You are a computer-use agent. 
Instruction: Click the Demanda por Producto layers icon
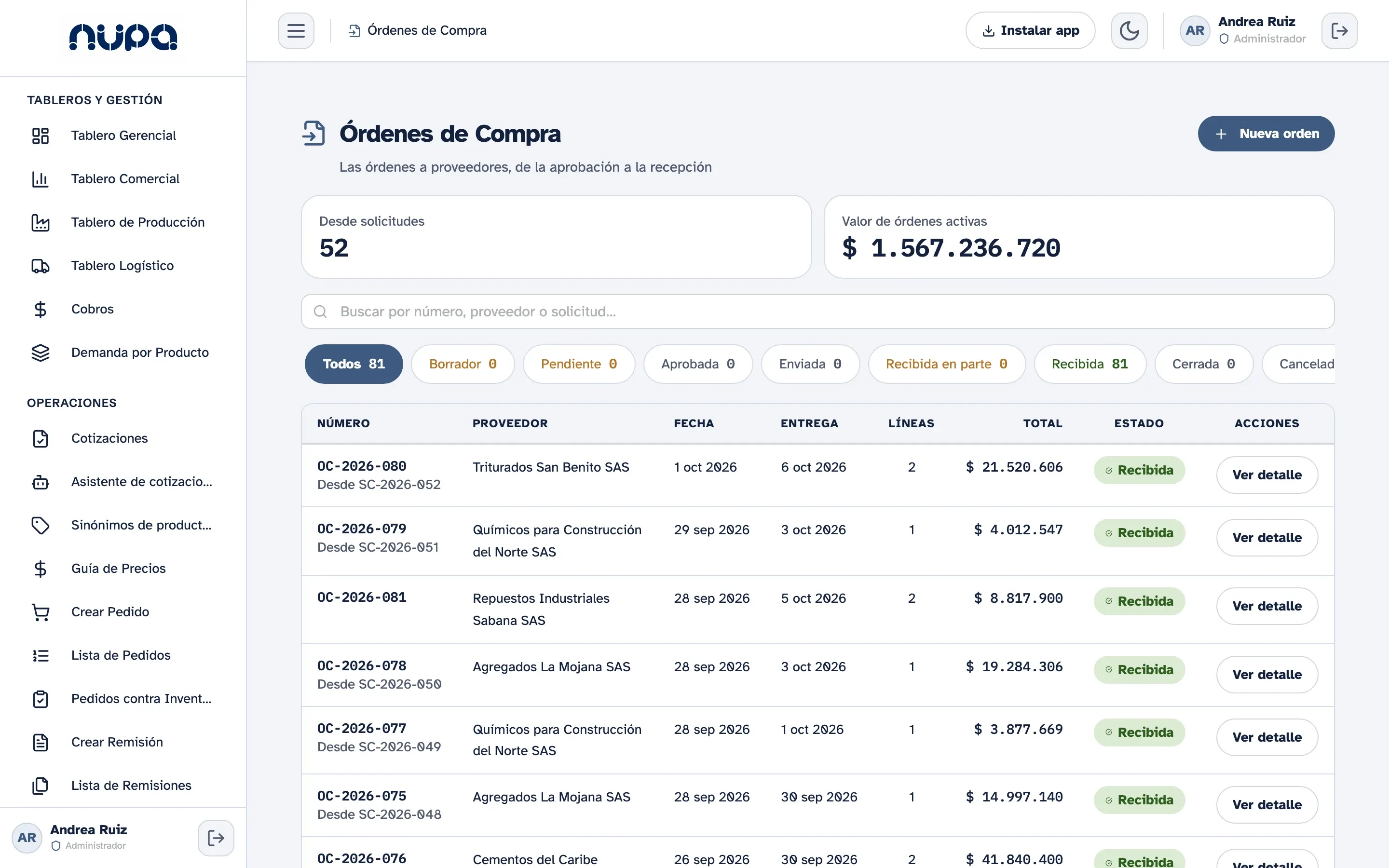coord(40,353)
